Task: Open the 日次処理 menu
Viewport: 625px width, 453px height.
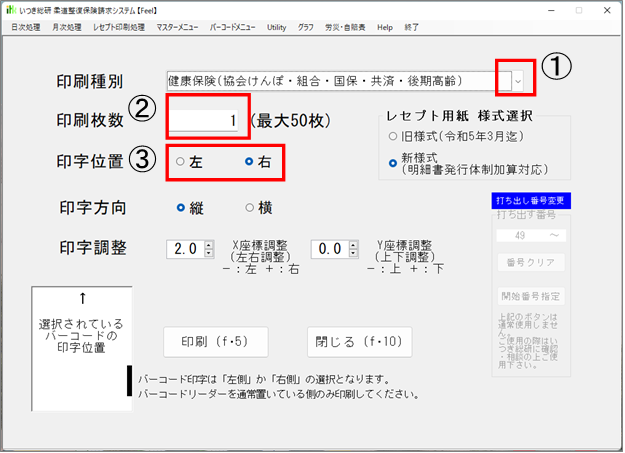Action: 26,28
